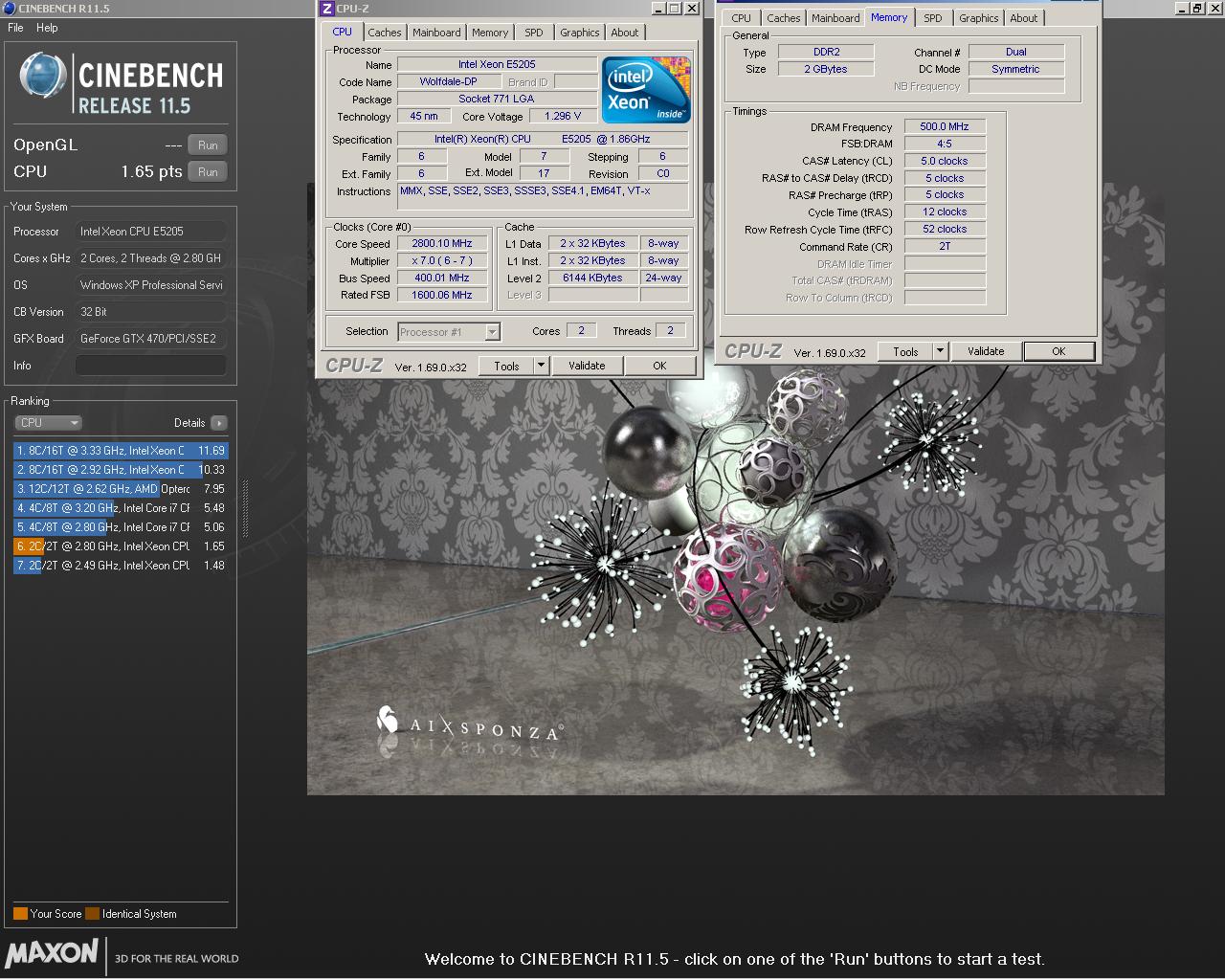
Task: Select ranking entry 12C/12T AMD Opteron
Action: pos(122,489)
